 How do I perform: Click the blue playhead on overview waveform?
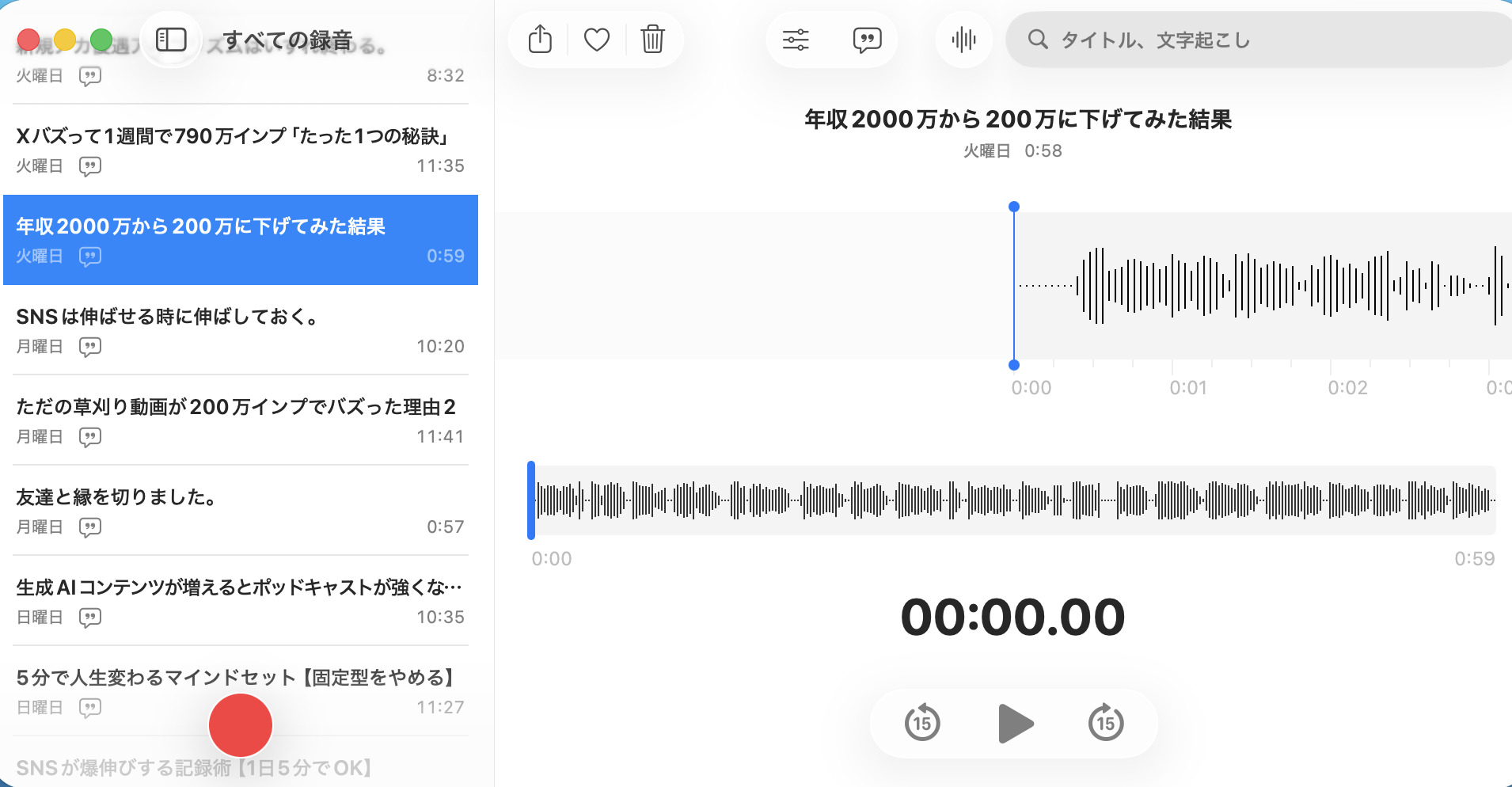click(531, 500)
